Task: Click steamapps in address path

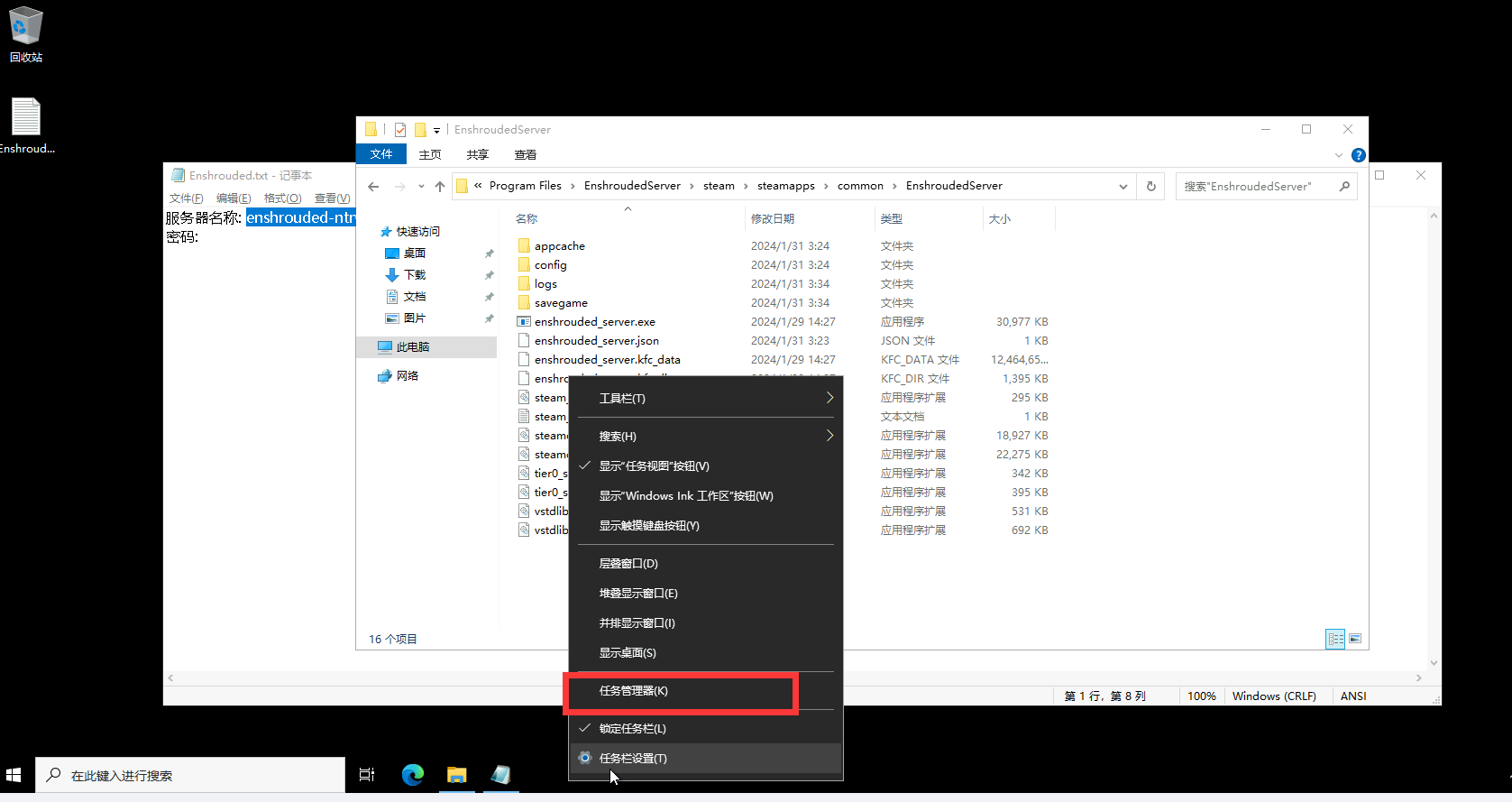Action: (786, 186)
